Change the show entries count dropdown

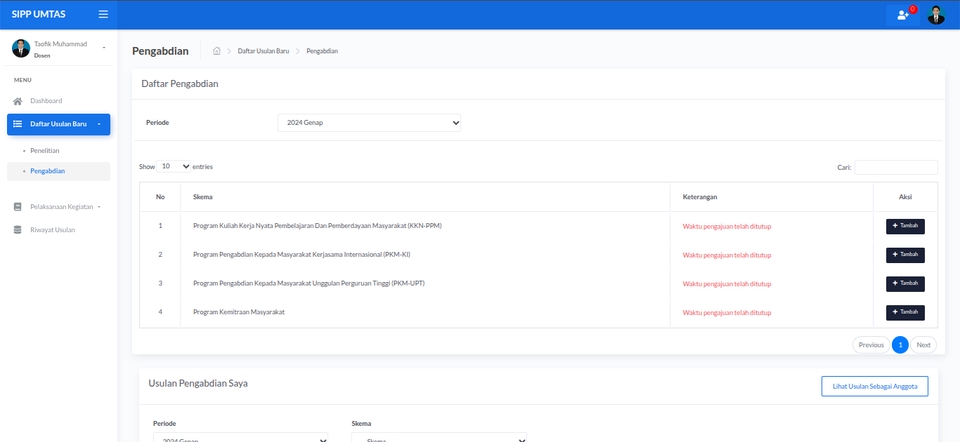(x=175, y=166)
